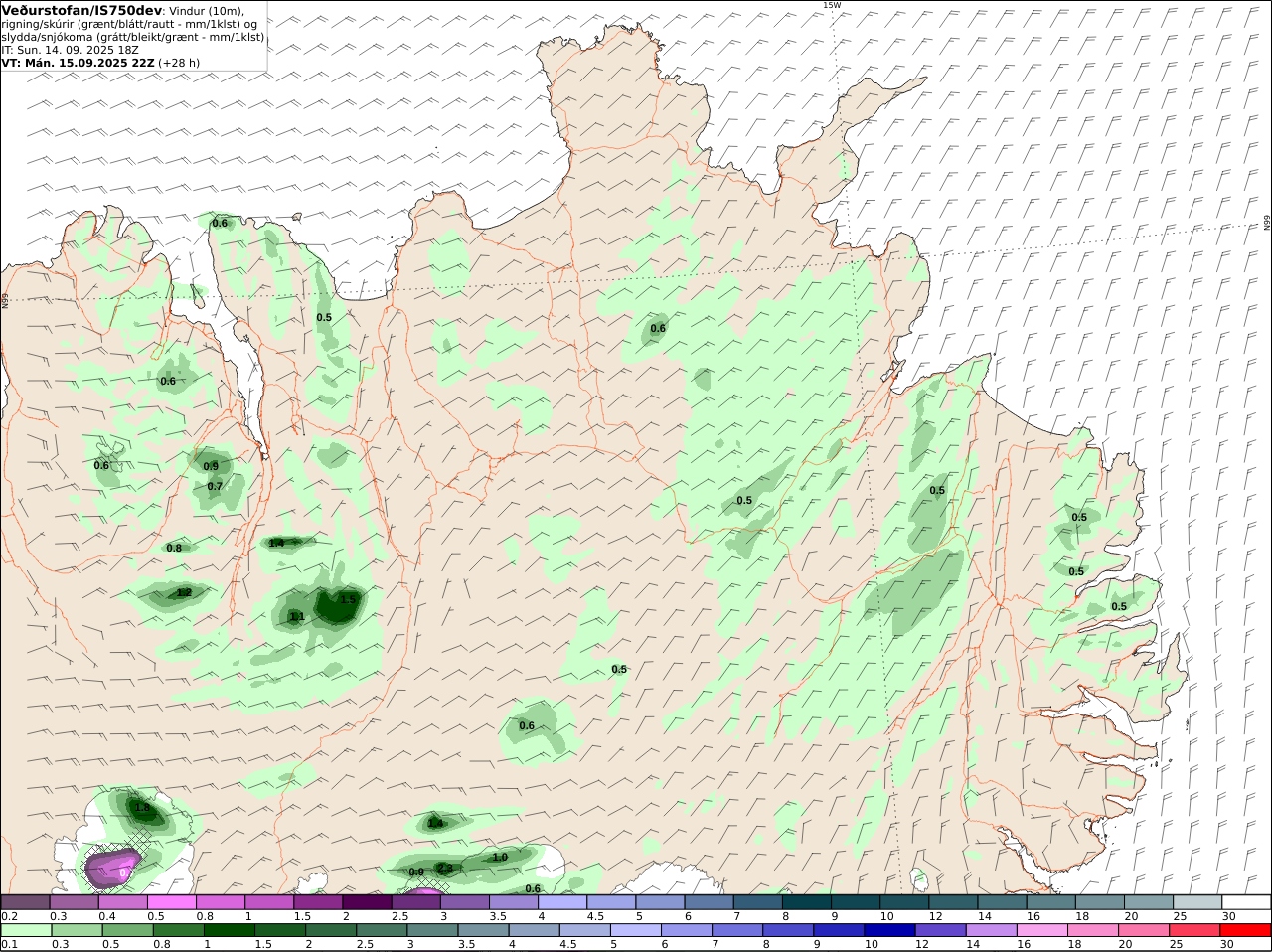Screen dimensions: 1272x952
Task: Click the valid time 'VT: Mán. 15.09.2025 22Z'
Action: 79,62
